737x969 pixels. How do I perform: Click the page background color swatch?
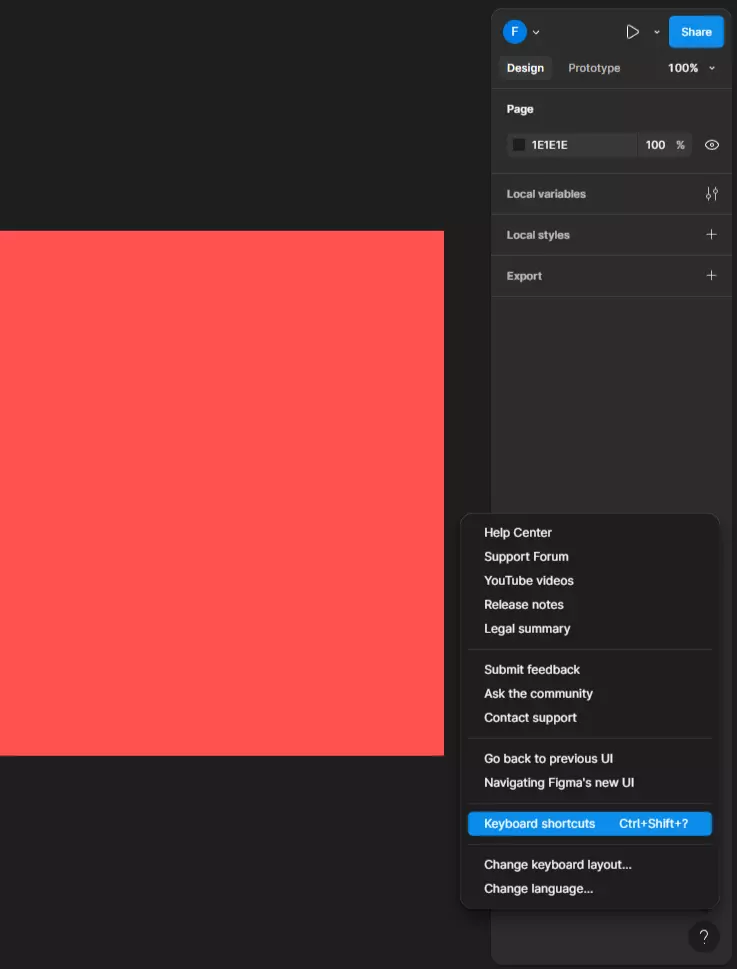click(x=519, y=145)
